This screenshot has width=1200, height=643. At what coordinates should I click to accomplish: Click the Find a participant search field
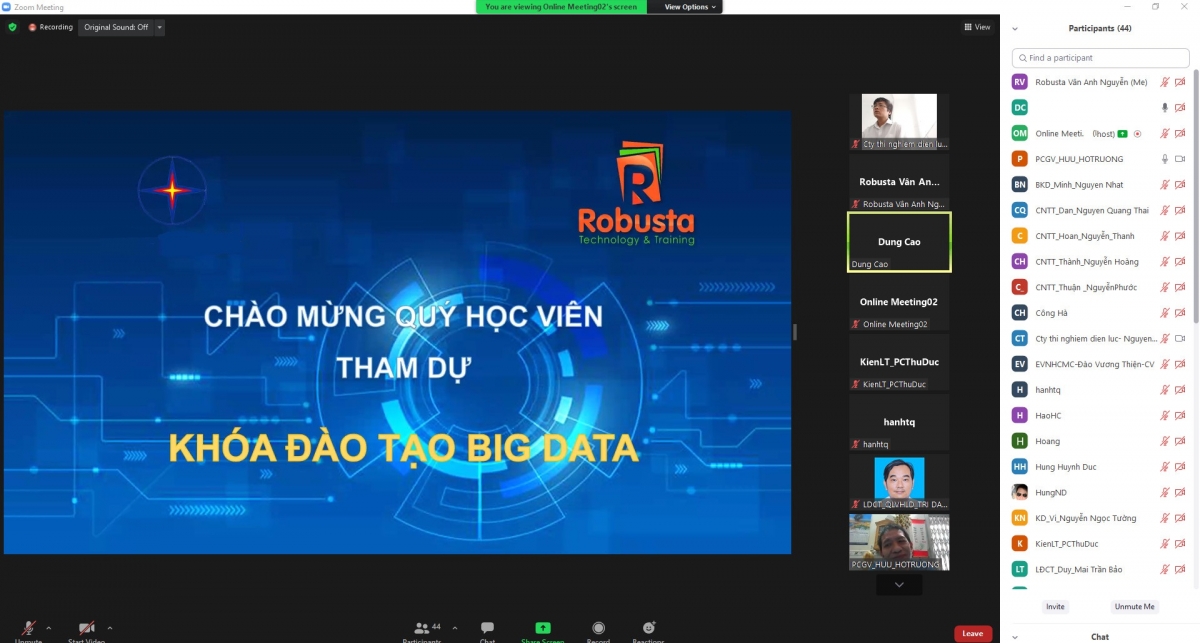point(1100,58)
